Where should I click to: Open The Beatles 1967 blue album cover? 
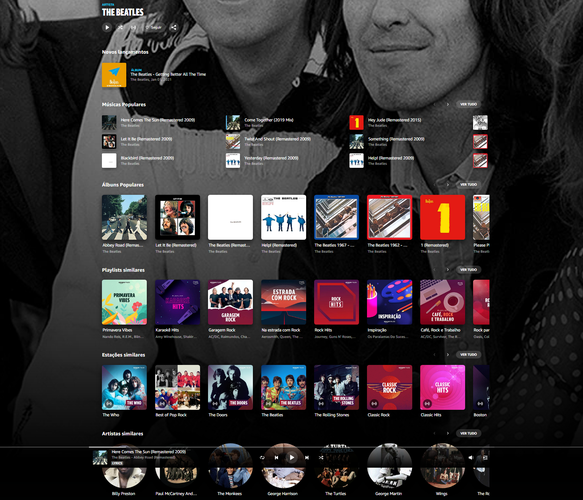[336, 217]
